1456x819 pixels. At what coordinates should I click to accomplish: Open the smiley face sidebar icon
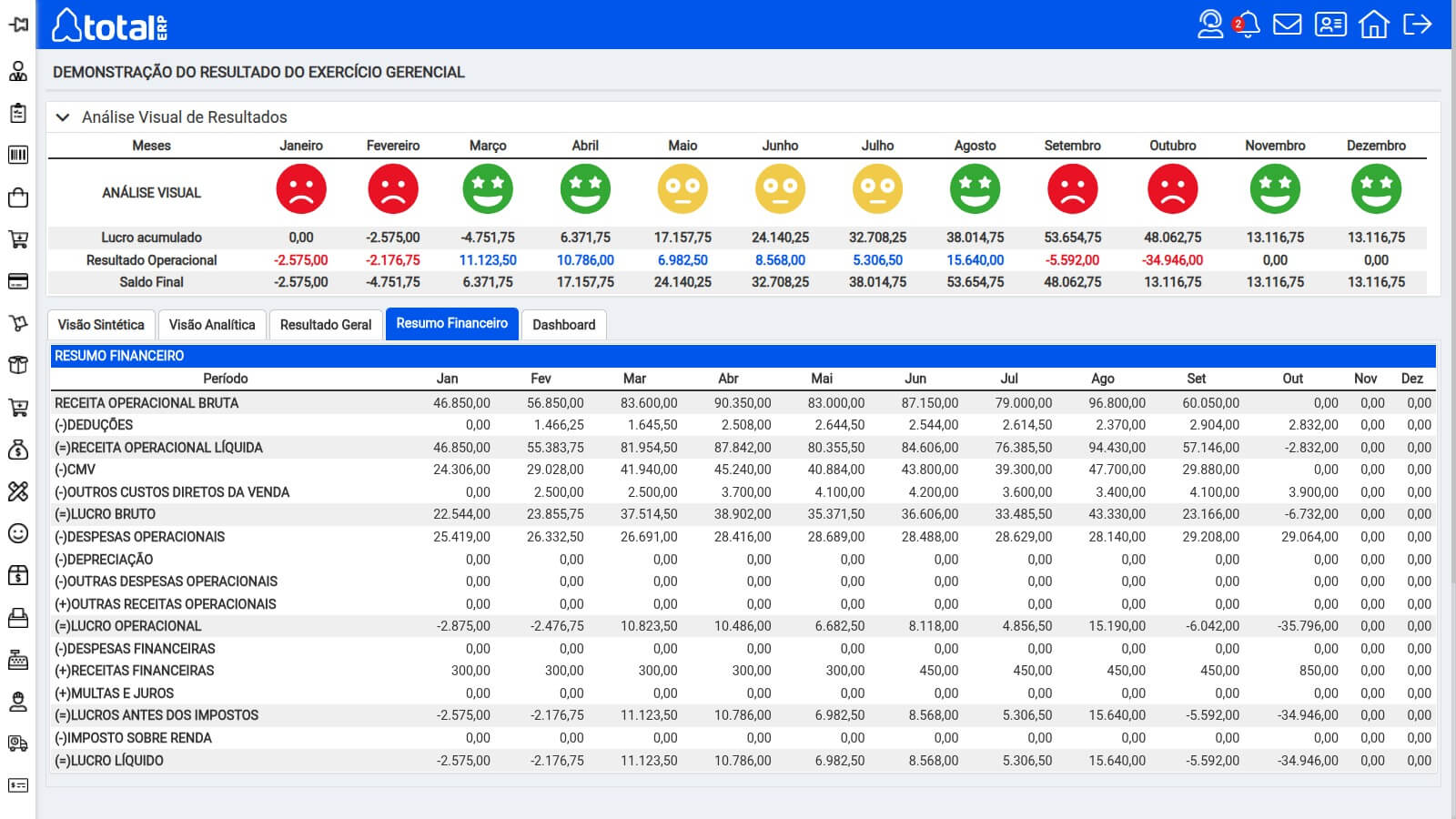click(x=18, y=533)
